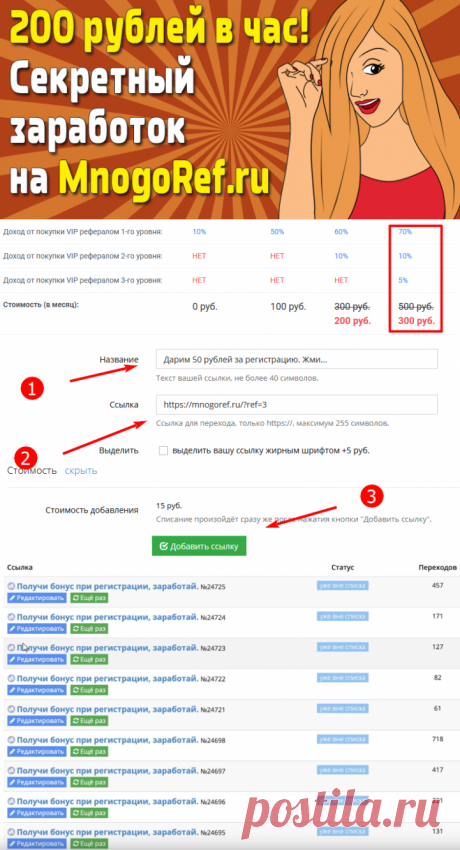Click 'Ещё раз' for link №24697
The width and height of the screenshot is (460, 850).
click(89, 782)
